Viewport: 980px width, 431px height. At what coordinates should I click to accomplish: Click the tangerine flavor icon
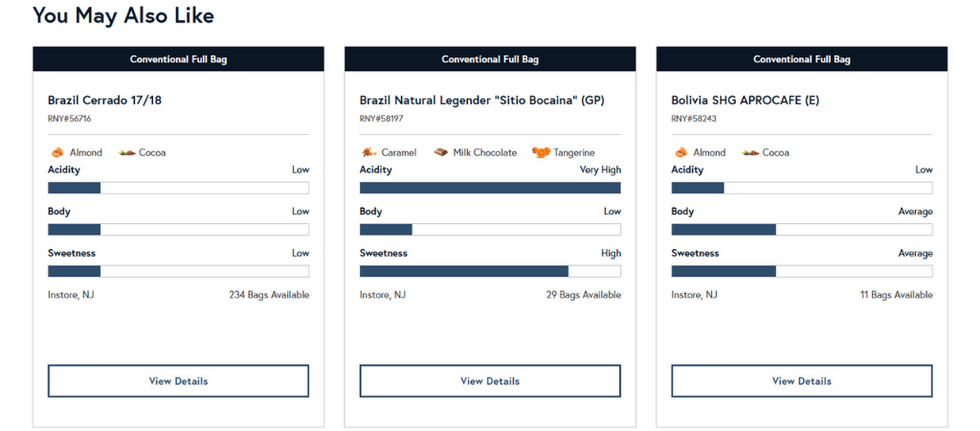click(541, 152)
